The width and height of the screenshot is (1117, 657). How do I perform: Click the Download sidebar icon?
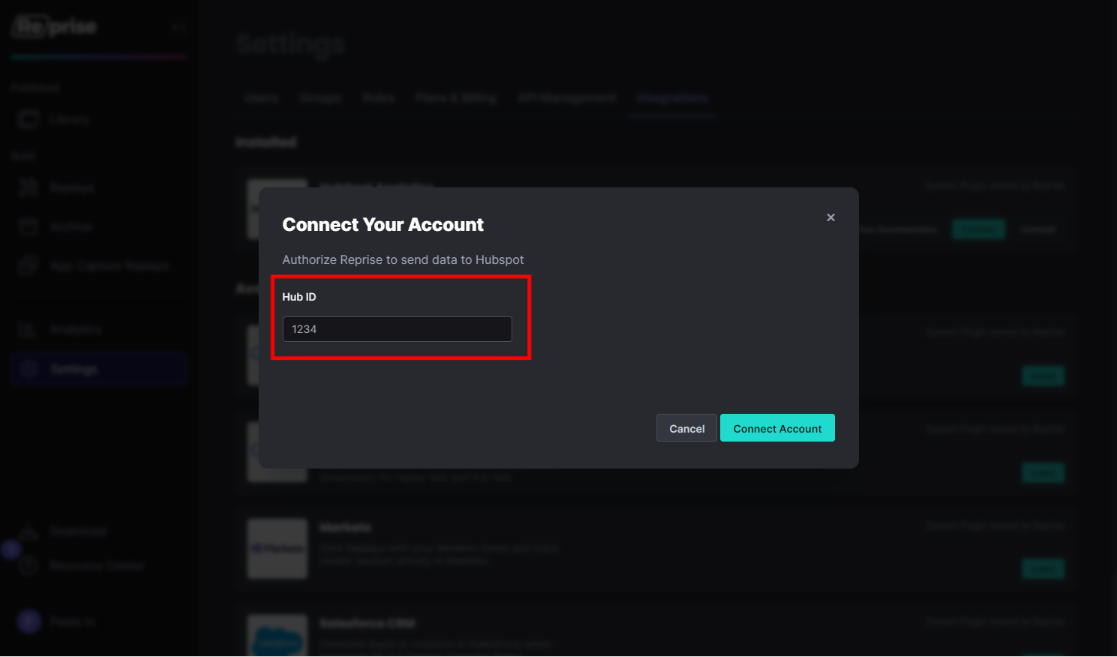pos(28,532)
